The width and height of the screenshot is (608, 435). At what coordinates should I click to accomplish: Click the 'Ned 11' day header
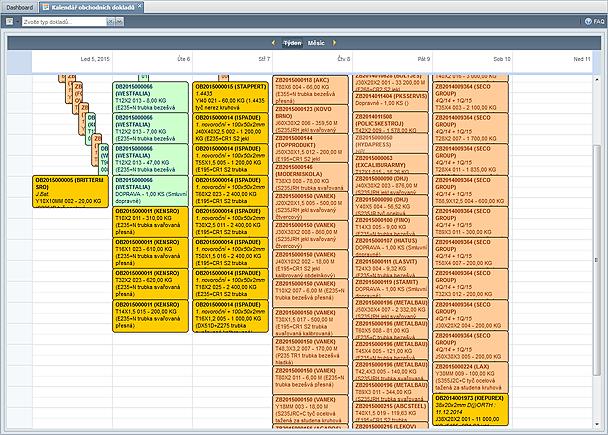tap(582, 59)
